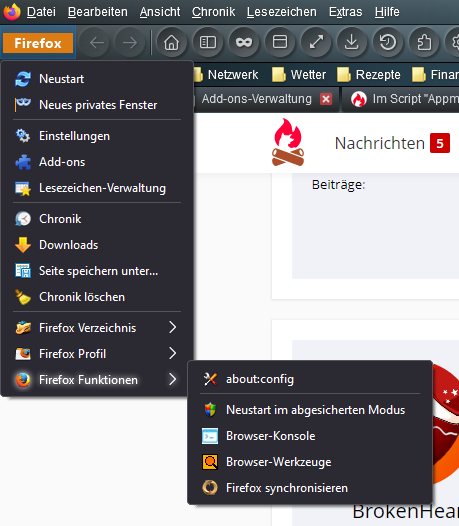
Task: Click the orange Firefox app button
Action: pyautogui.click(x=38, y=43)
